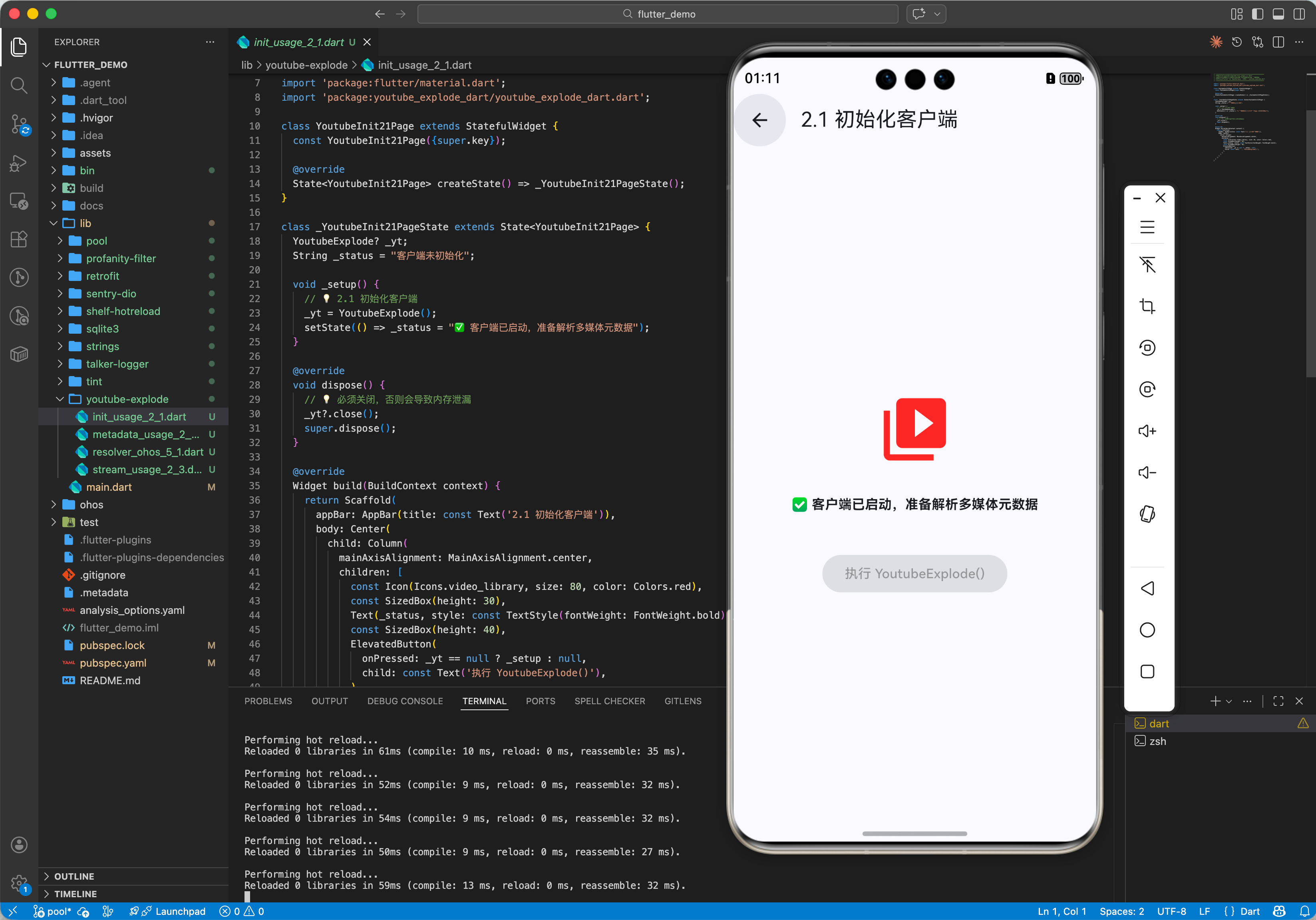Expand the OUTLINE section
This screenshot has height=920, width=1316.
click(74, 876)
